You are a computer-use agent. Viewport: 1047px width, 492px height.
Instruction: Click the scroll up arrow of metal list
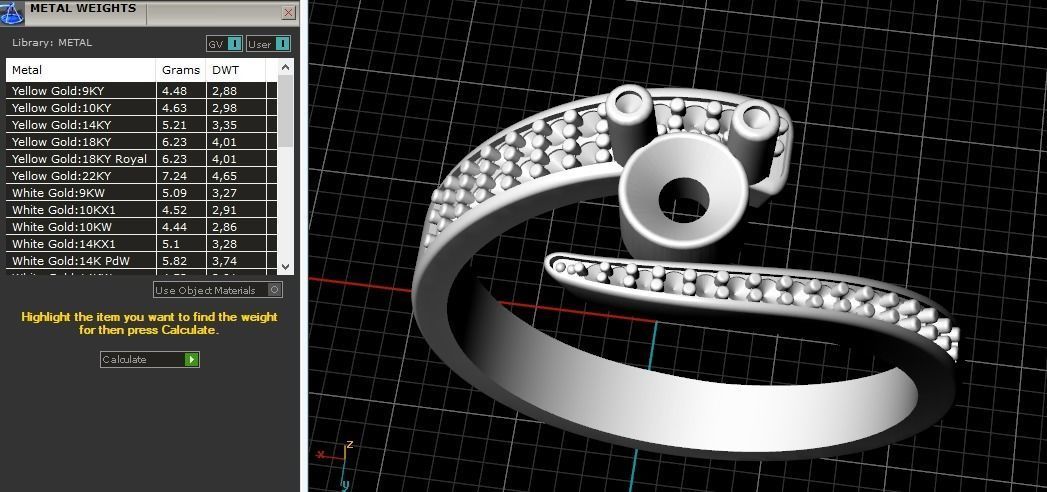click(285, 67)
